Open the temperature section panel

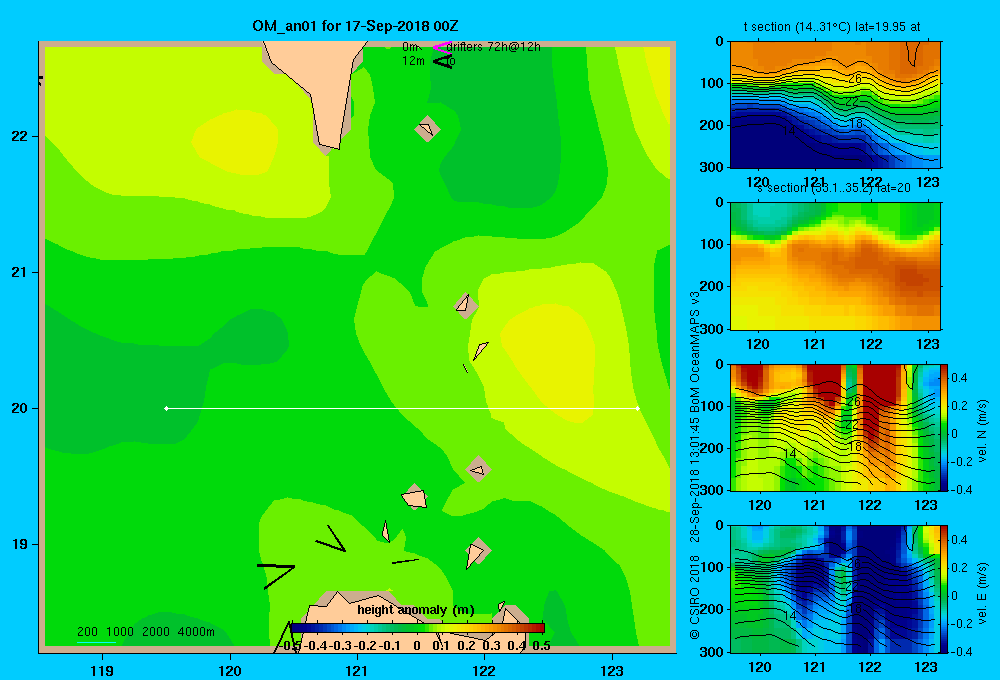pos(835,105)
